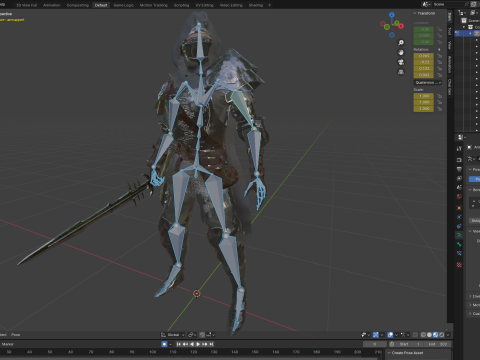Select rendered viewport shading

441,335
